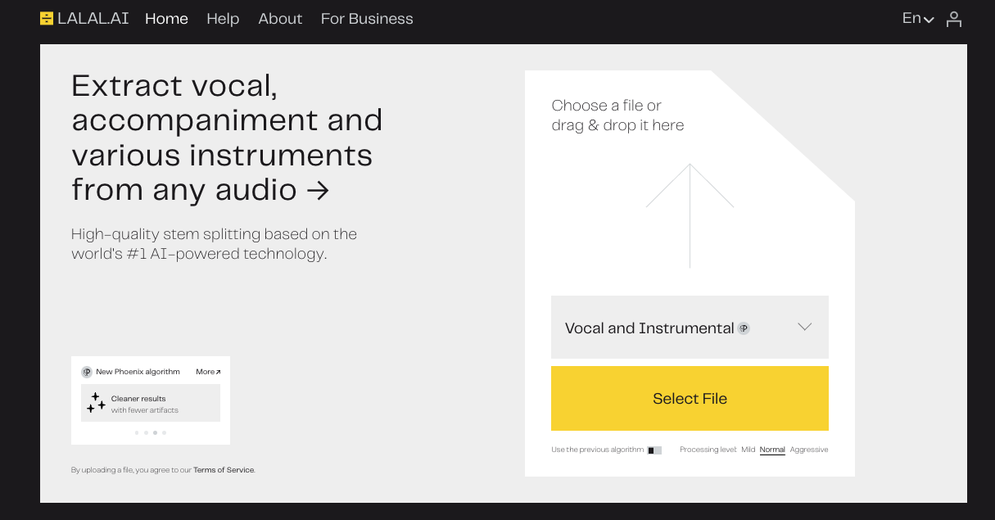995x520 pixels.
Task: Select the Mild processing level
Action: (748, 450)
